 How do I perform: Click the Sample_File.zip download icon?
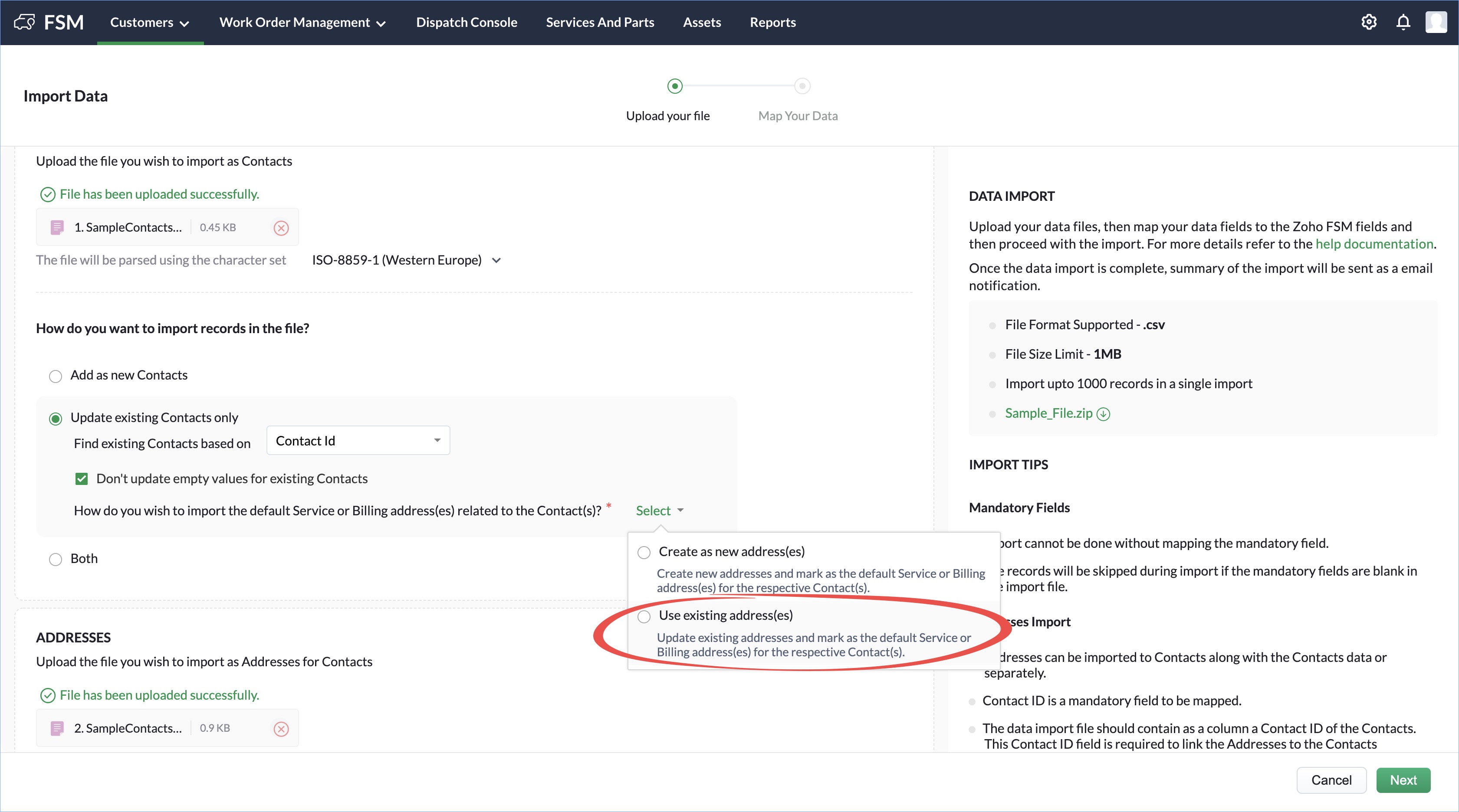(x=1103, y=414)
